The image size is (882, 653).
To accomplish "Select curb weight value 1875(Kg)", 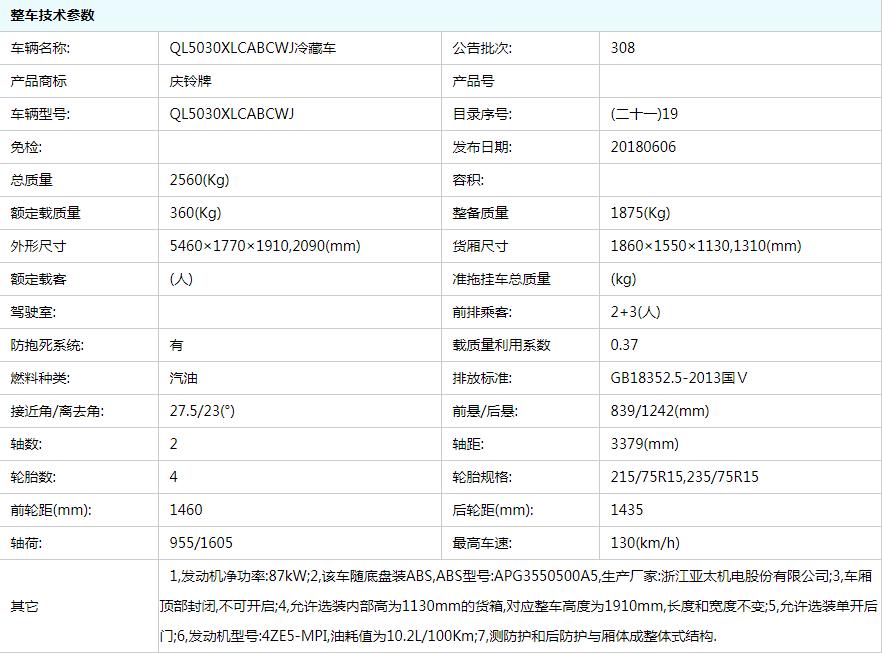I will click(640, 213).
